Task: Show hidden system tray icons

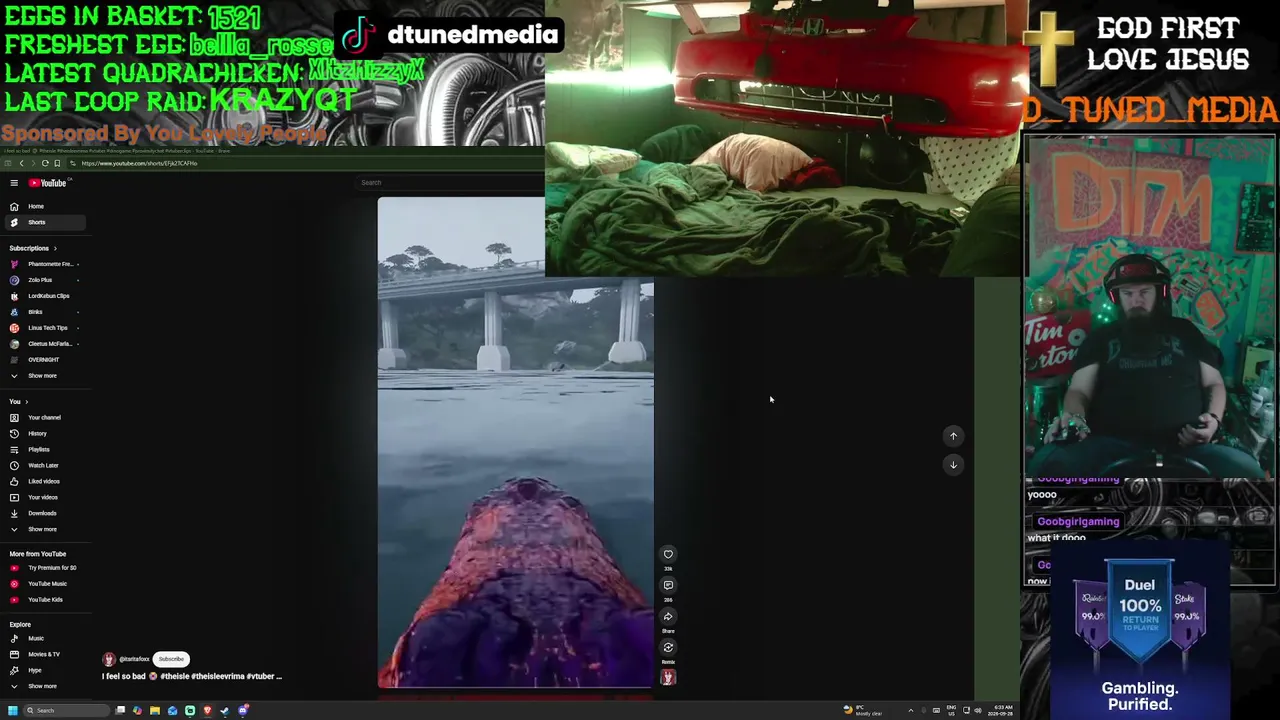Action: tap(910, 711)
